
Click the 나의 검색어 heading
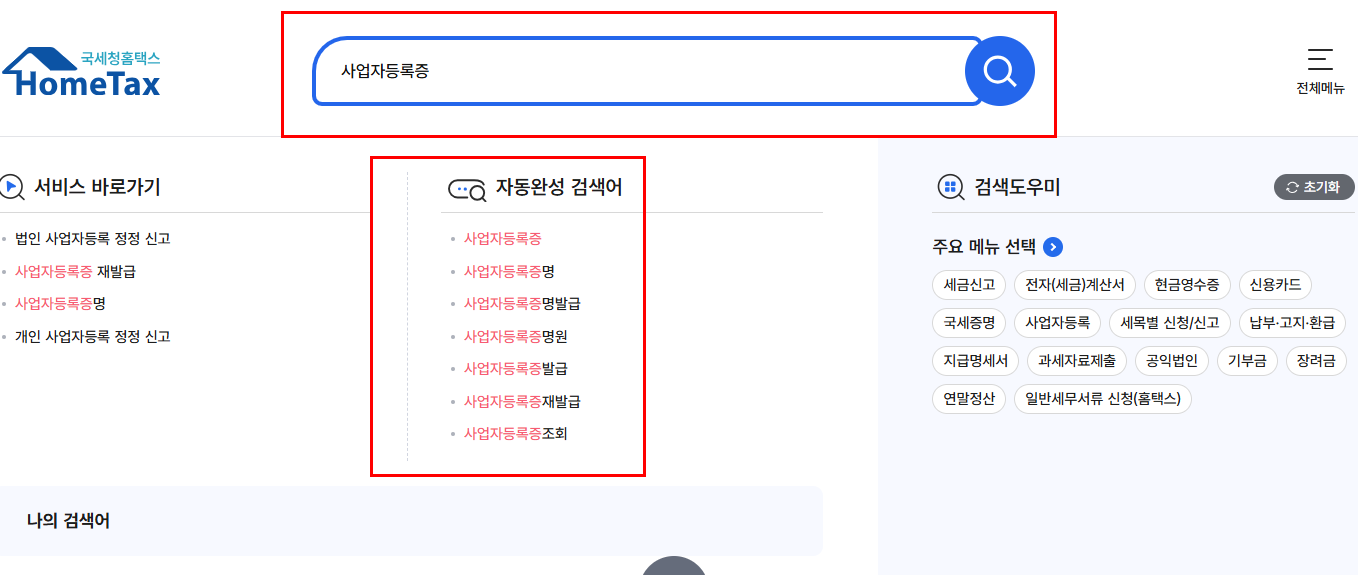point(68,520)
